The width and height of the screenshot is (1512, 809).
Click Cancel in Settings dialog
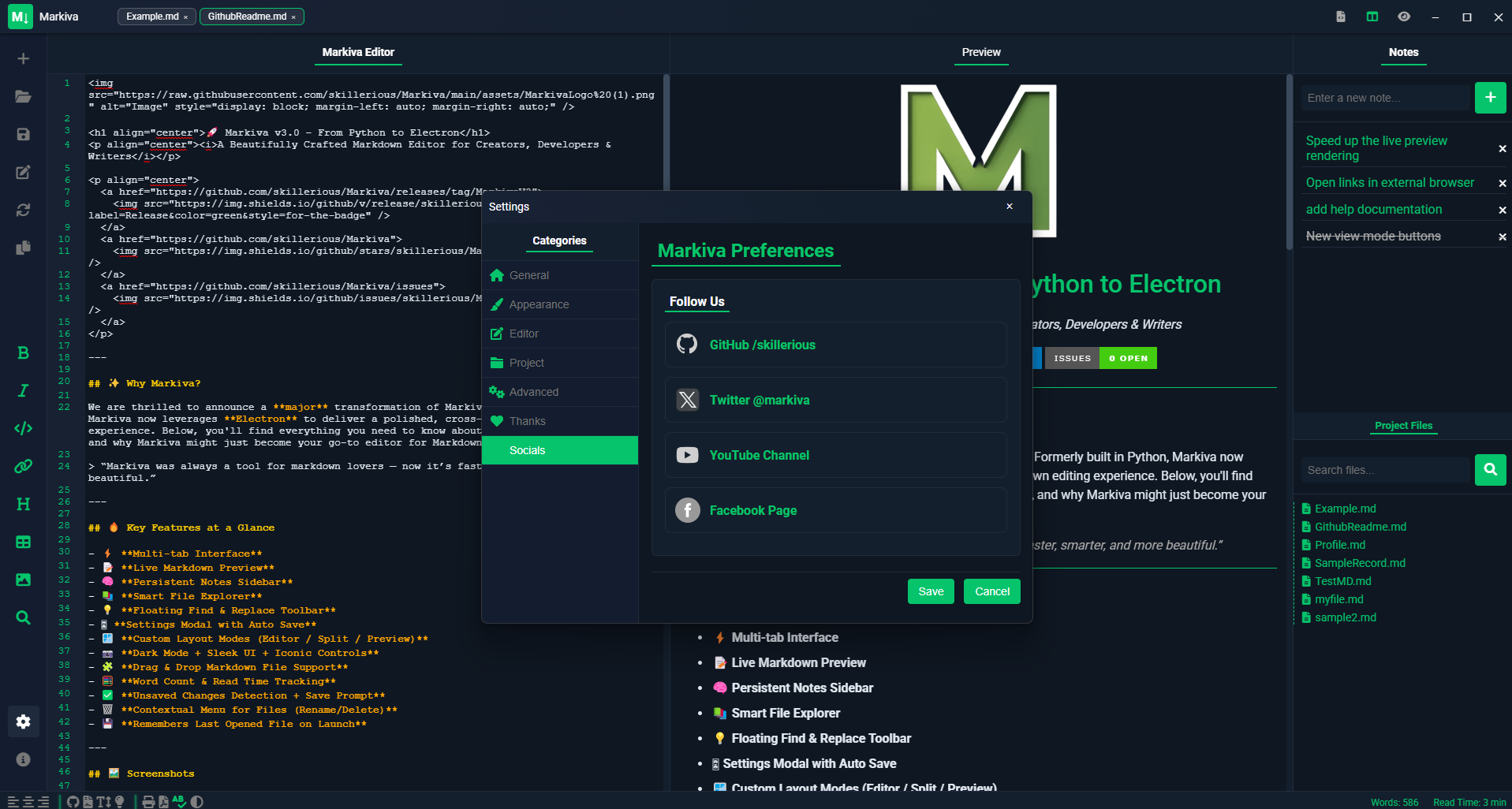(992, 591)
